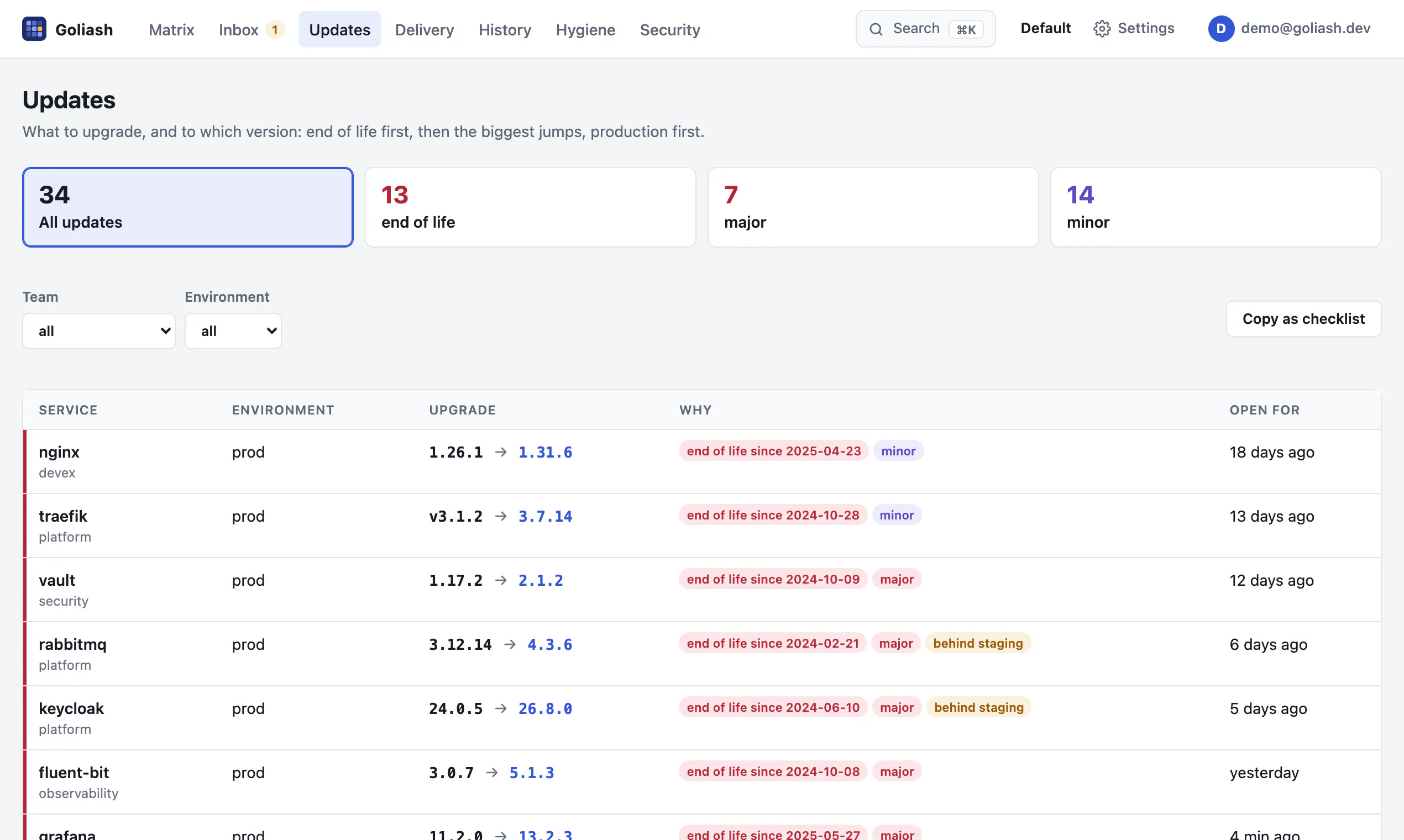The height and width of the screenshot is (840, 1404).
Task: Click keycloak target version 26.8.0
Action: pyautogui.click(x=545, y=708)
